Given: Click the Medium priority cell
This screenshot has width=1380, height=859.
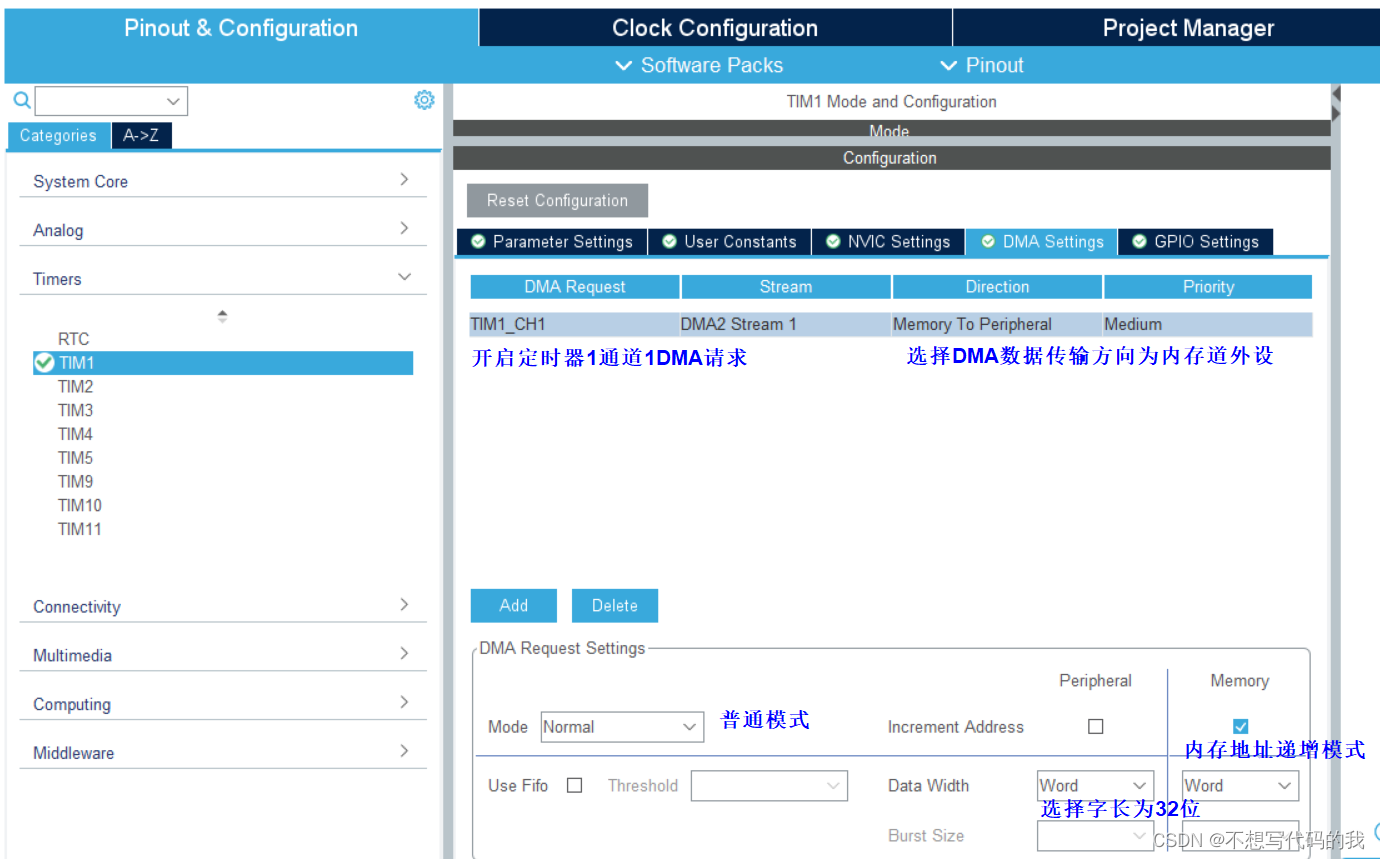Looking at the screenshot, I should [1208, 324].
